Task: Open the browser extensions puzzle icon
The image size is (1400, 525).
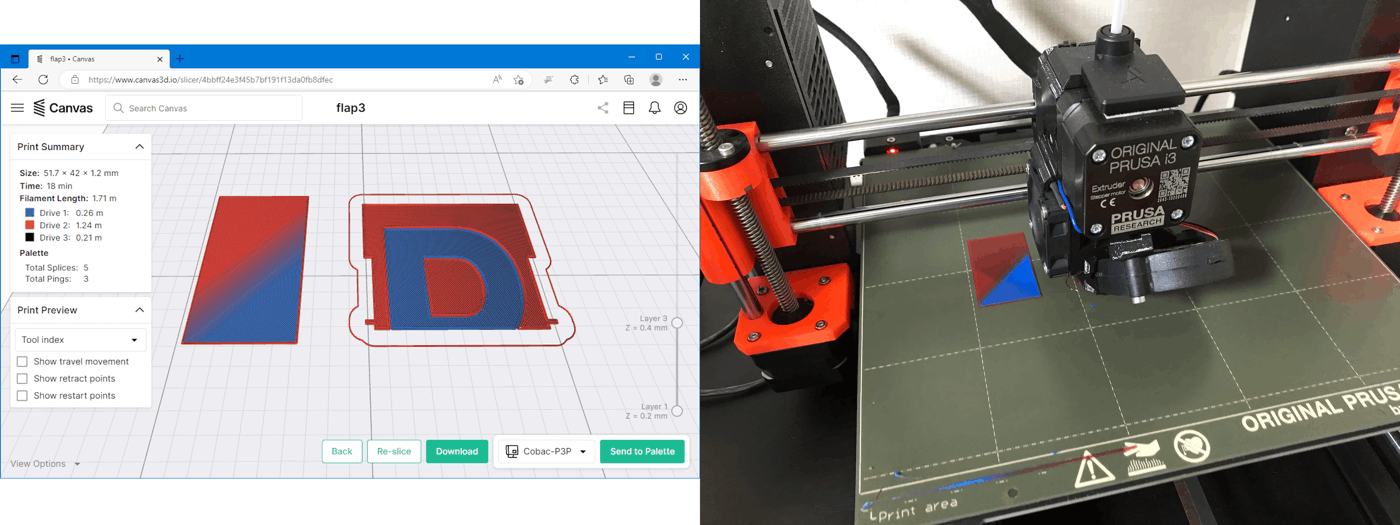Action: coord(575,80)
